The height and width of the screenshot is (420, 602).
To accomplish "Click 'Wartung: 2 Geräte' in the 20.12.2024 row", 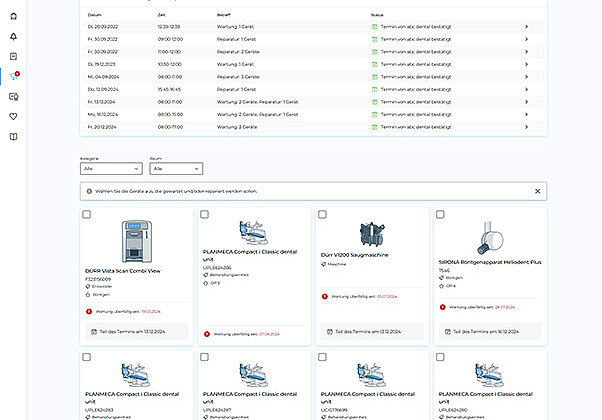I will 237,127.
